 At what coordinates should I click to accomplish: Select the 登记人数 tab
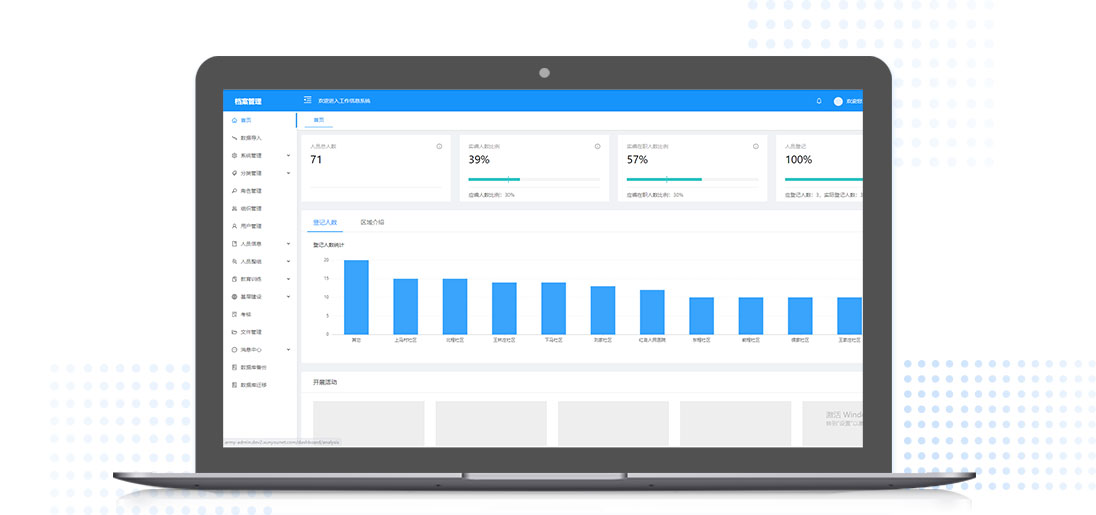pyautogui.click(x=325, y=222)
